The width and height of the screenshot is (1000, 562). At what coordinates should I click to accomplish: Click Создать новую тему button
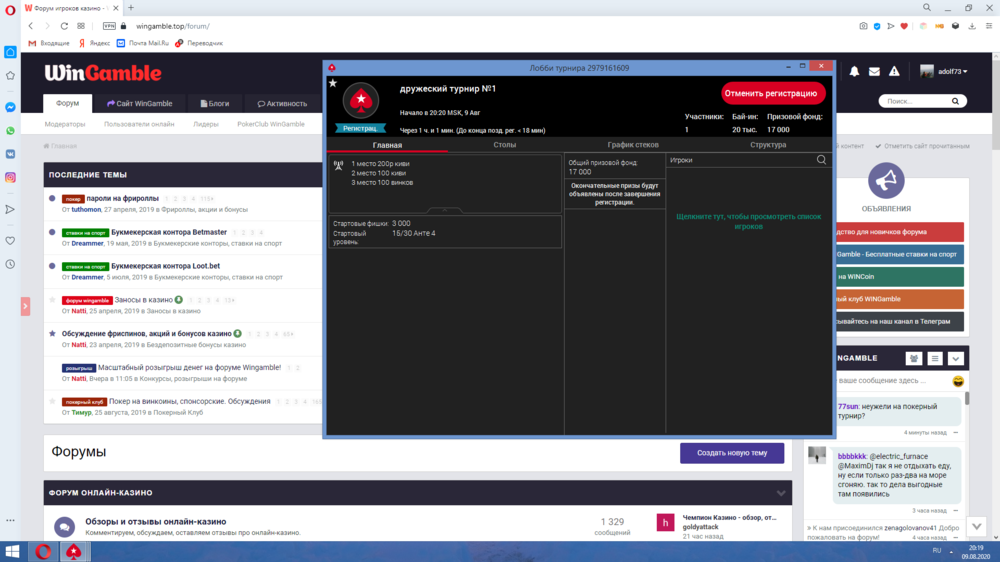point(732,453)
